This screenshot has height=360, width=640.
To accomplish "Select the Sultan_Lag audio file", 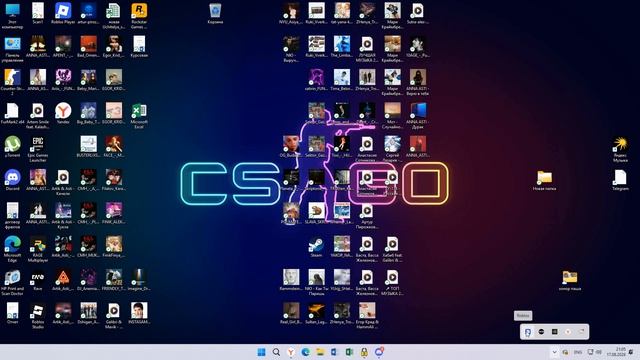I will (316, 313).
